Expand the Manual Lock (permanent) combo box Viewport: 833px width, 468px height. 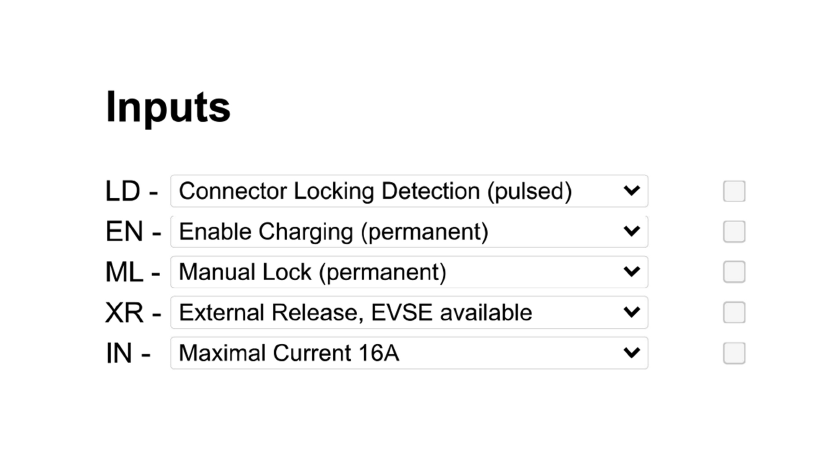[x=409, y=272]
